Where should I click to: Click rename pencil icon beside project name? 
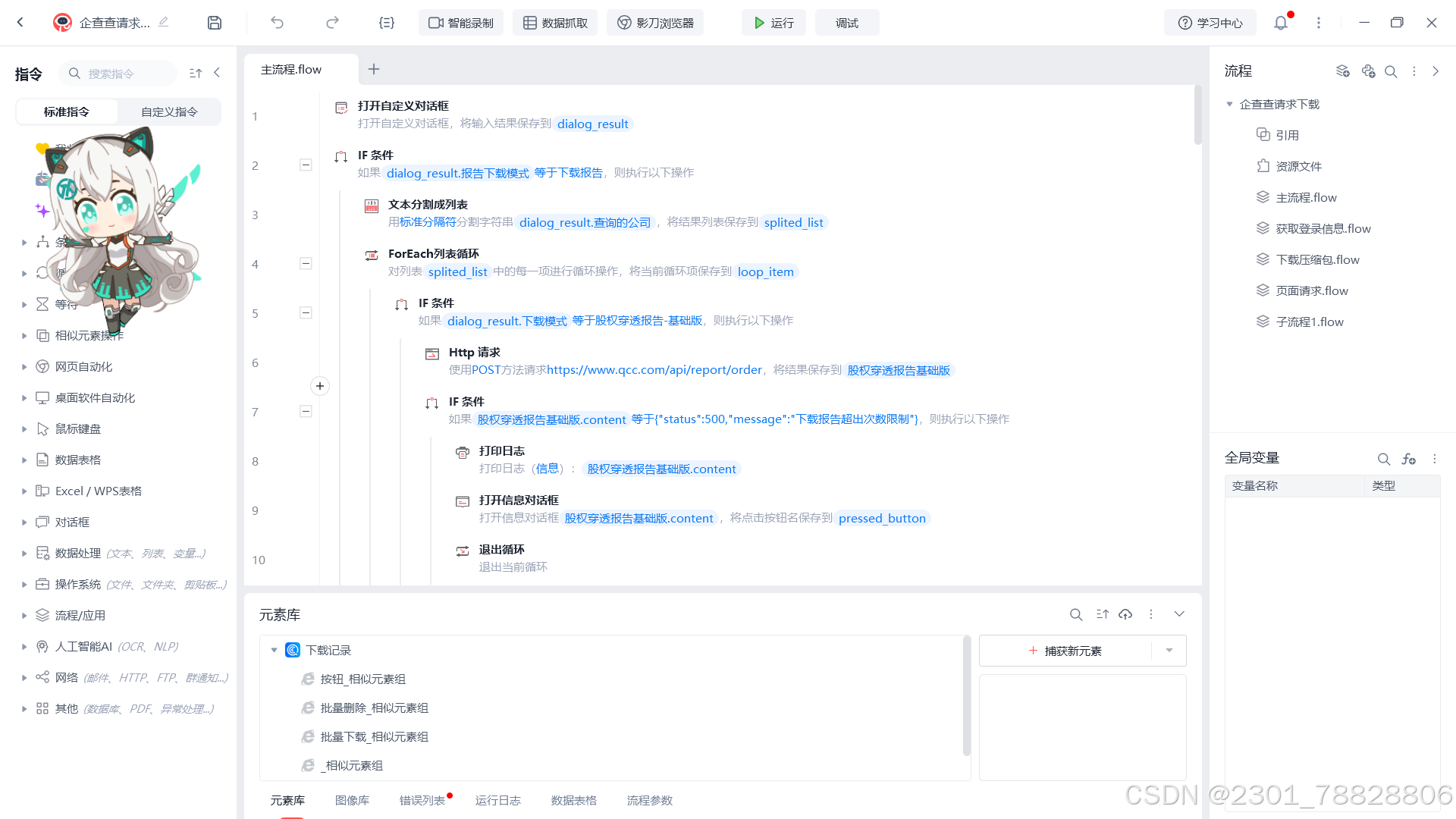(x=164, y=22)
